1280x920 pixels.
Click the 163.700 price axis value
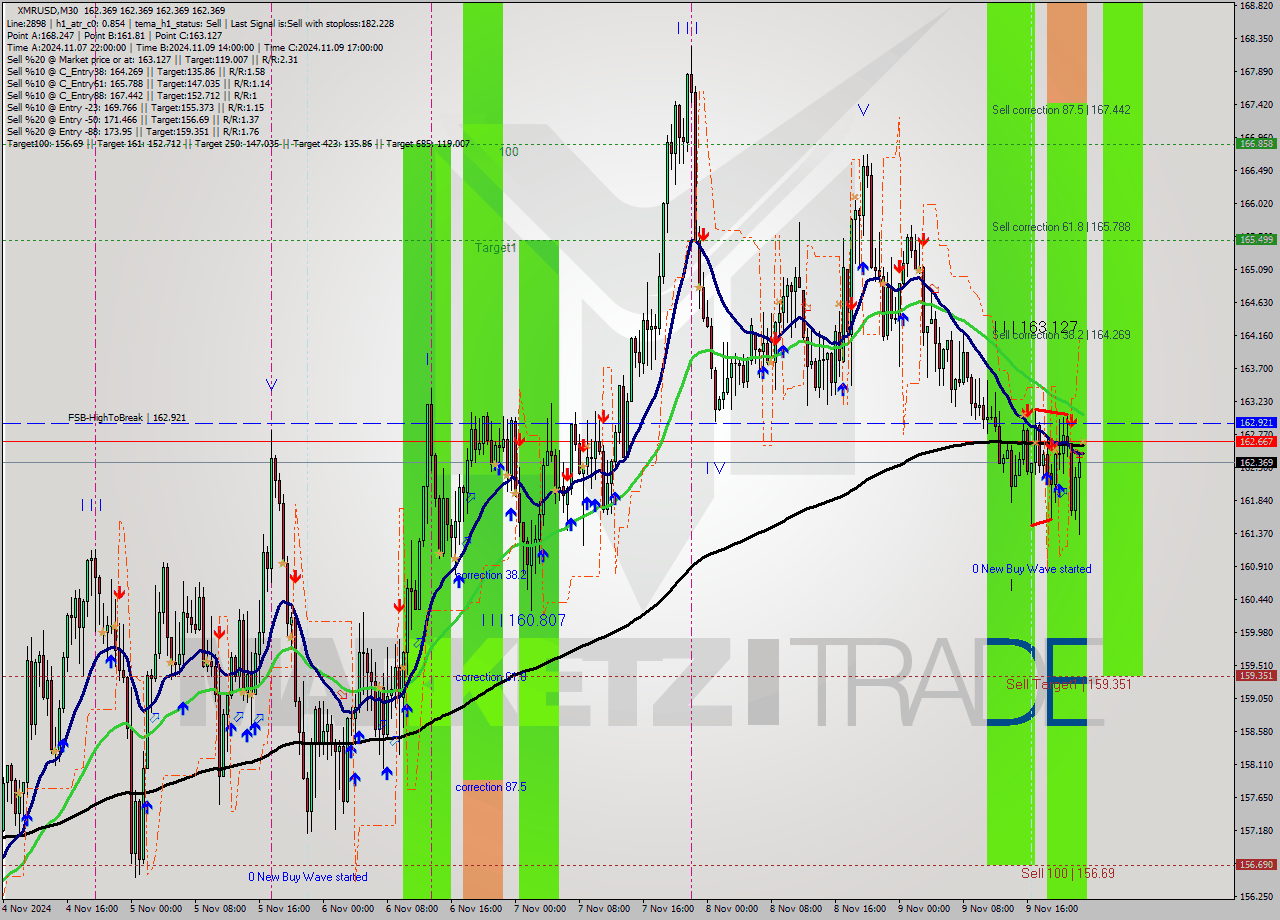[1256, 368]
